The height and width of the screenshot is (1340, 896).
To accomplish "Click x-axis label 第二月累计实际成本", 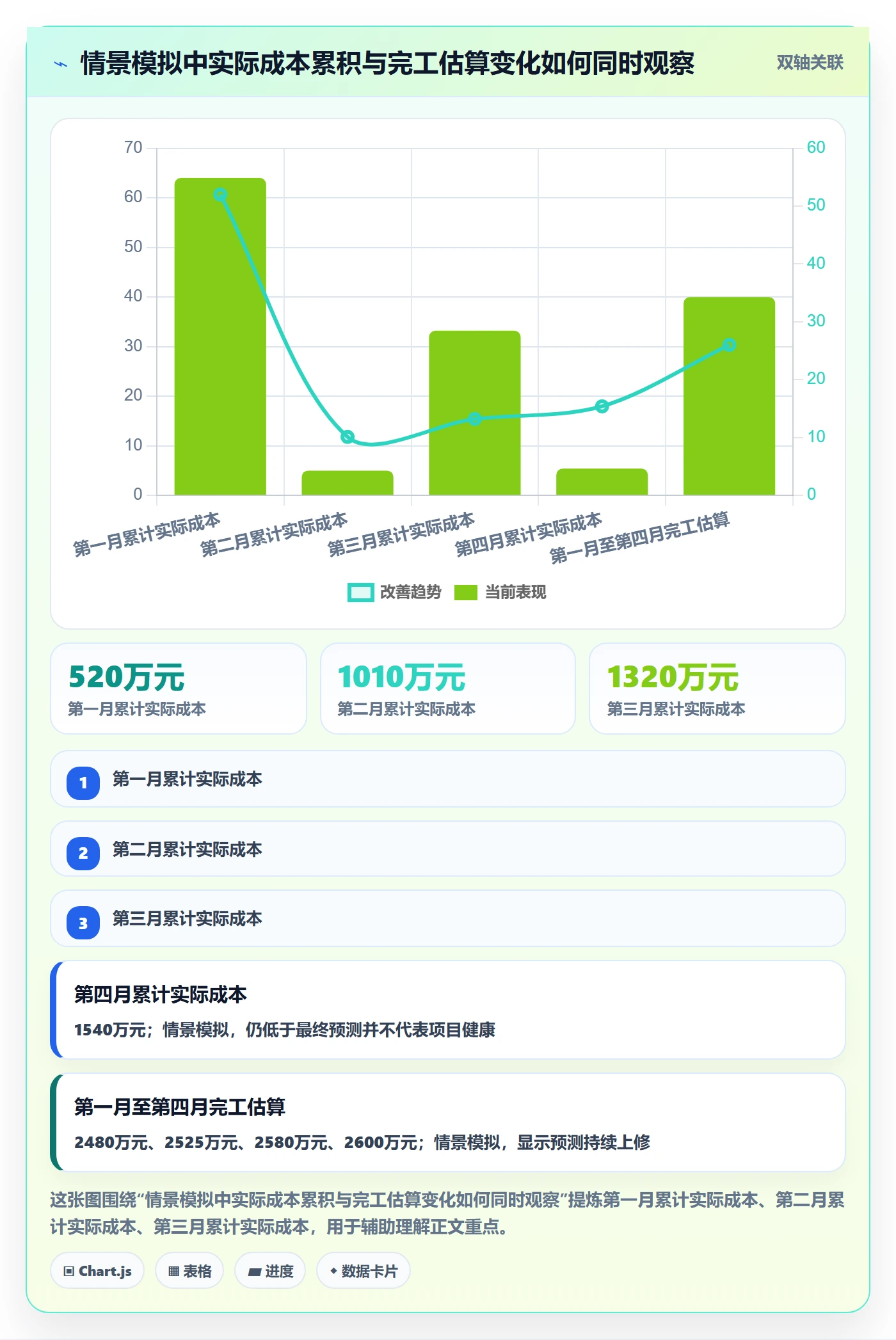I will coord(274,534).
